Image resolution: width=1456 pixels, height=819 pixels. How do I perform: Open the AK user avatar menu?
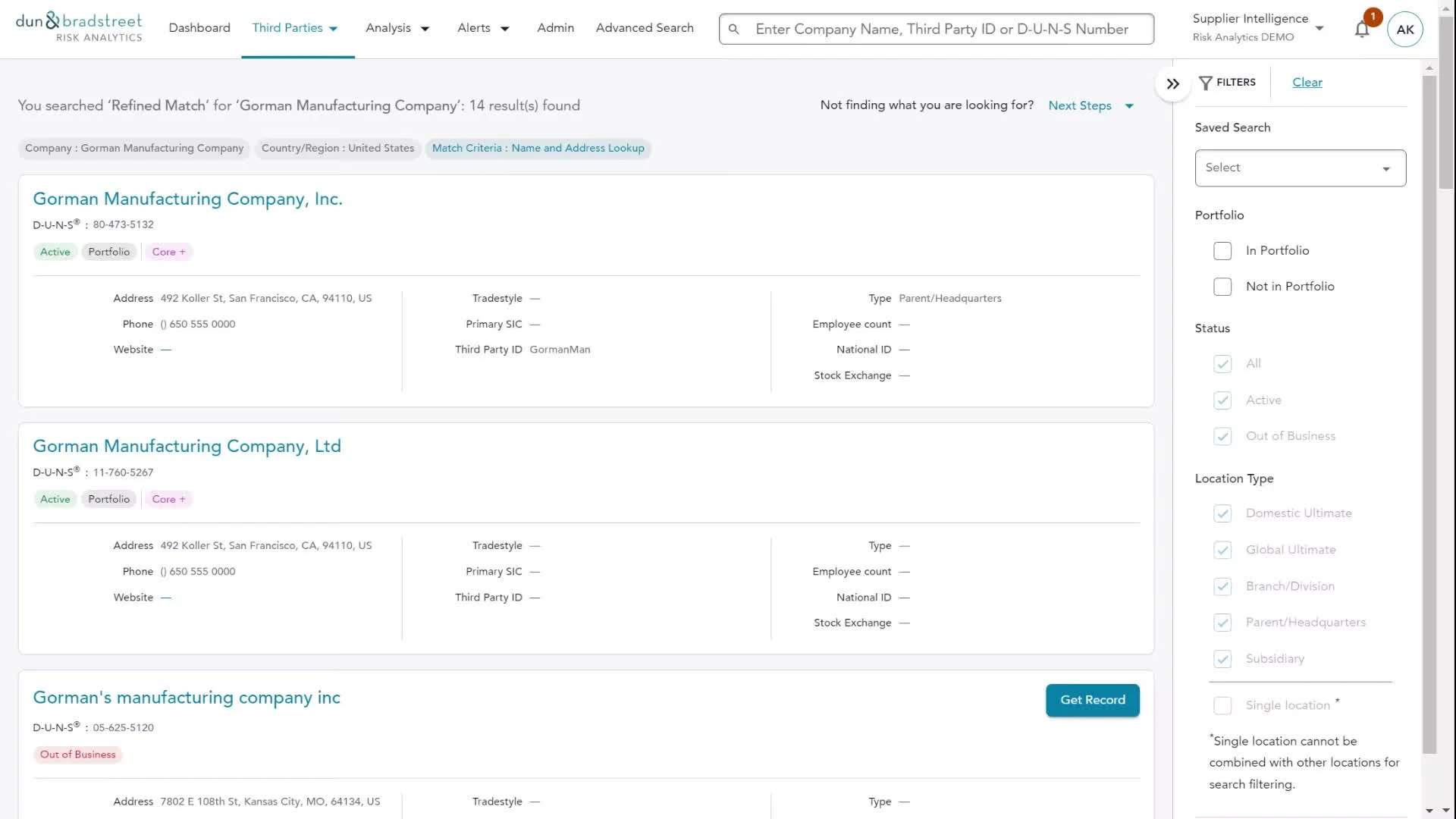[1404, 30]
